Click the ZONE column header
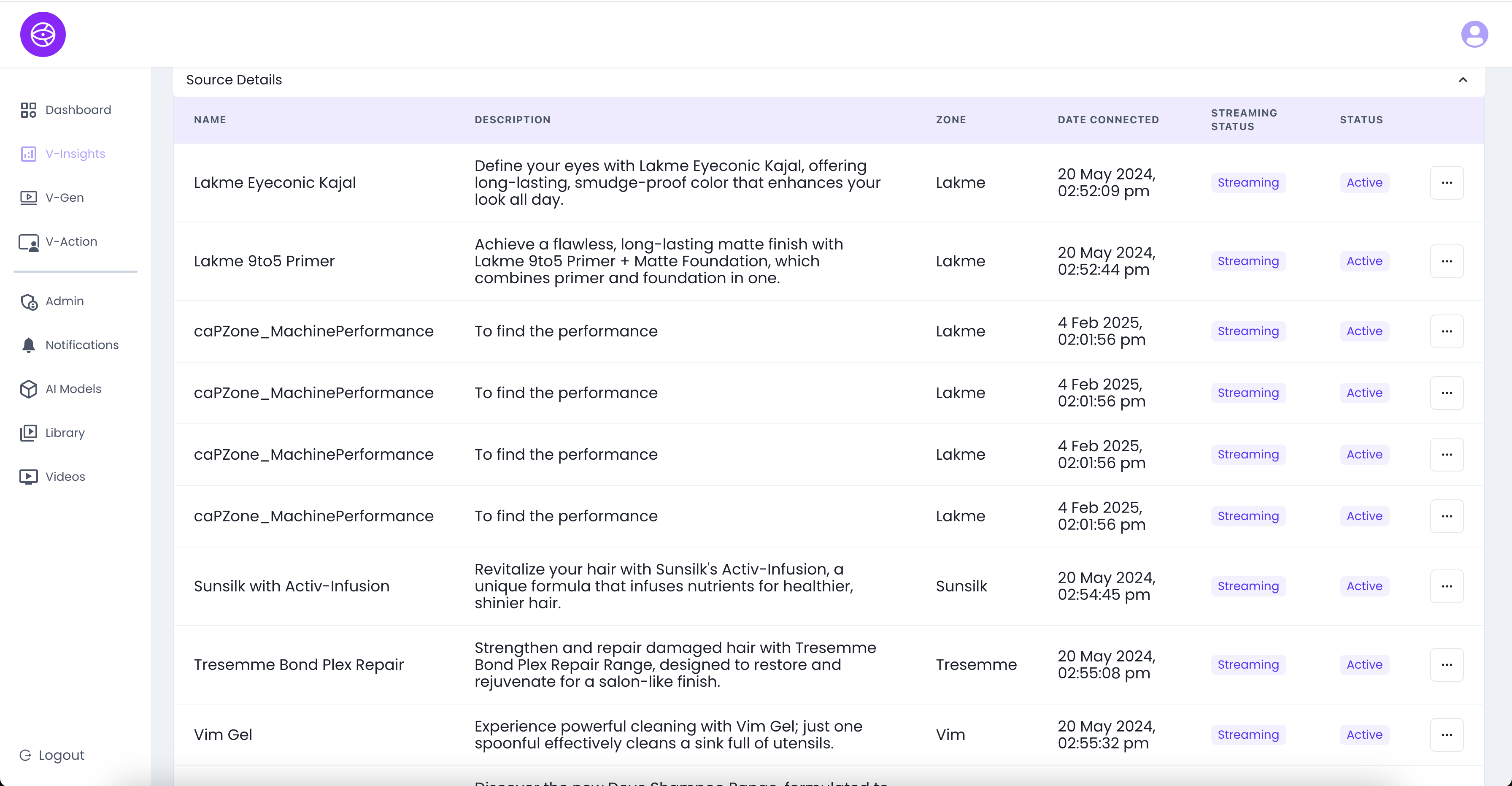Viewport: 1512px width, 786px height. tap(951, 120)
